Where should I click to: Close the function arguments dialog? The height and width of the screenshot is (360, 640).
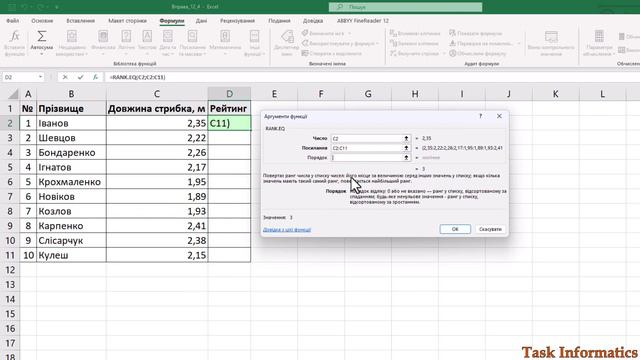point(499,116)
